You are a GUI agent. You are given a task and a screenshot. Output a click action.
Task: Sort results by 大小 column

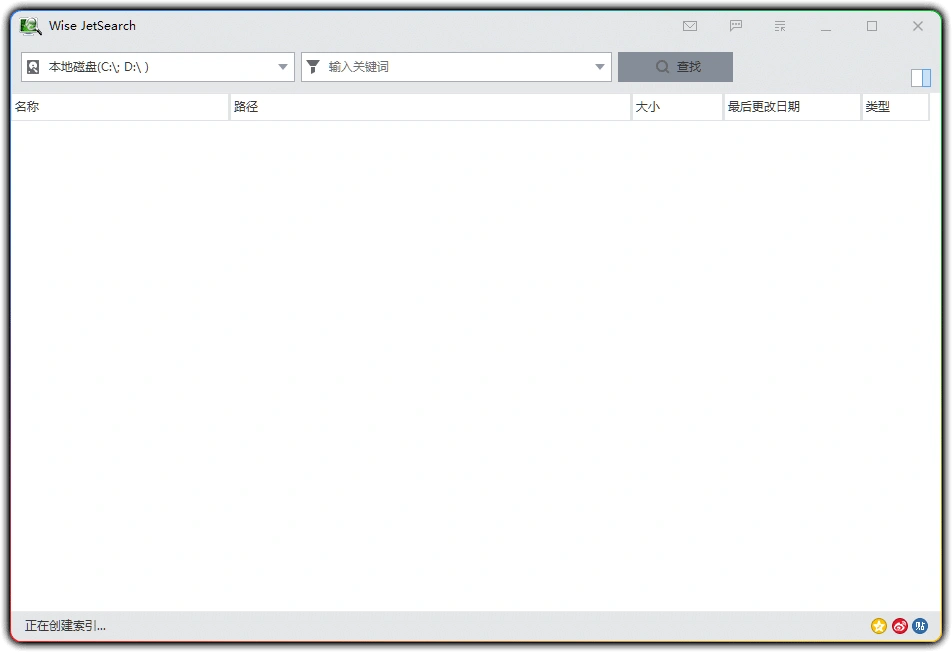click(678, 107)
